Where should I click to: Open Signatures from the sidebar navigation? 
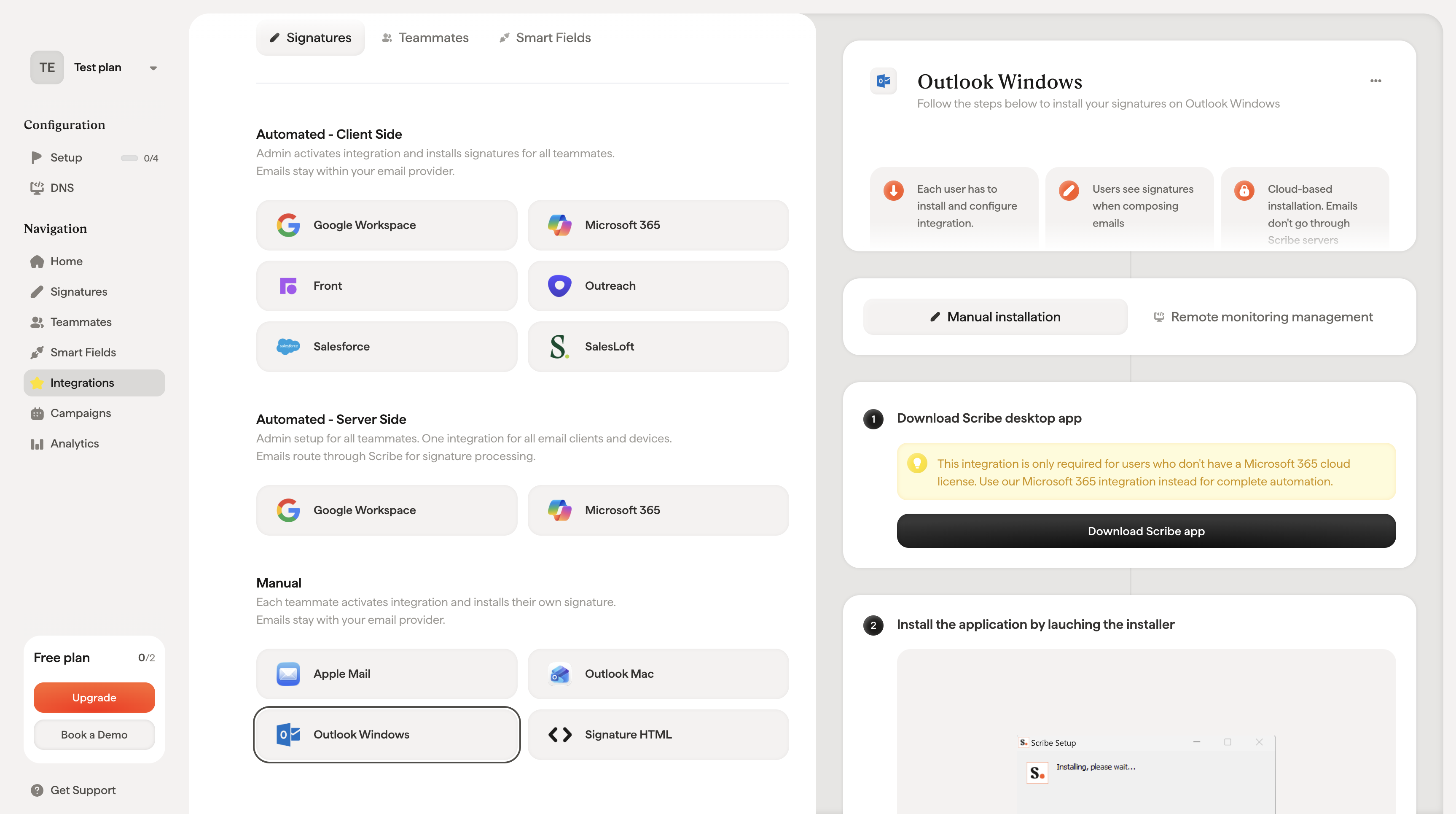click(x=94, y=292)
